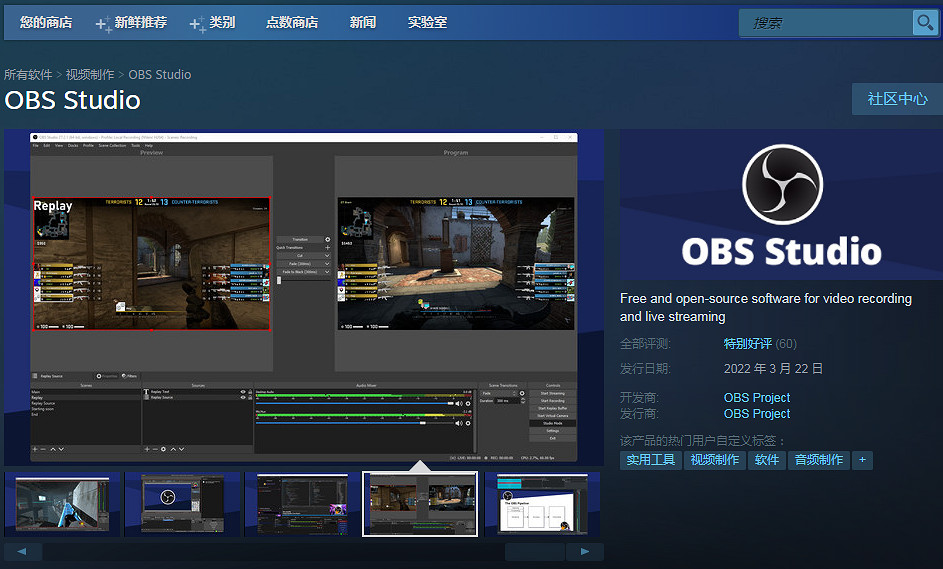Click the 所有软件 breadcrumb link
This screenshot has height=569, width=943.
[x=28, y=75]
